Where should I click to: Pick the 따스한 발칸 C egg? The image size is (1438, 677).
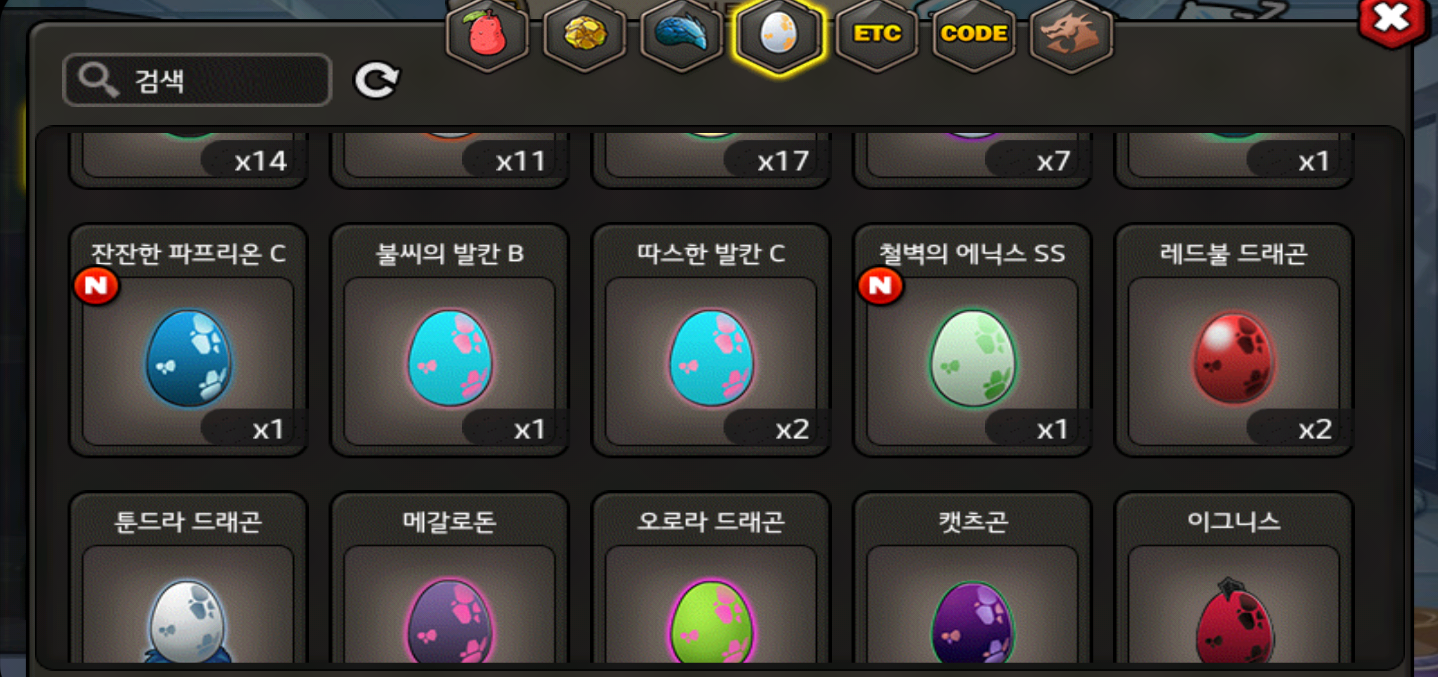point(711,340)
